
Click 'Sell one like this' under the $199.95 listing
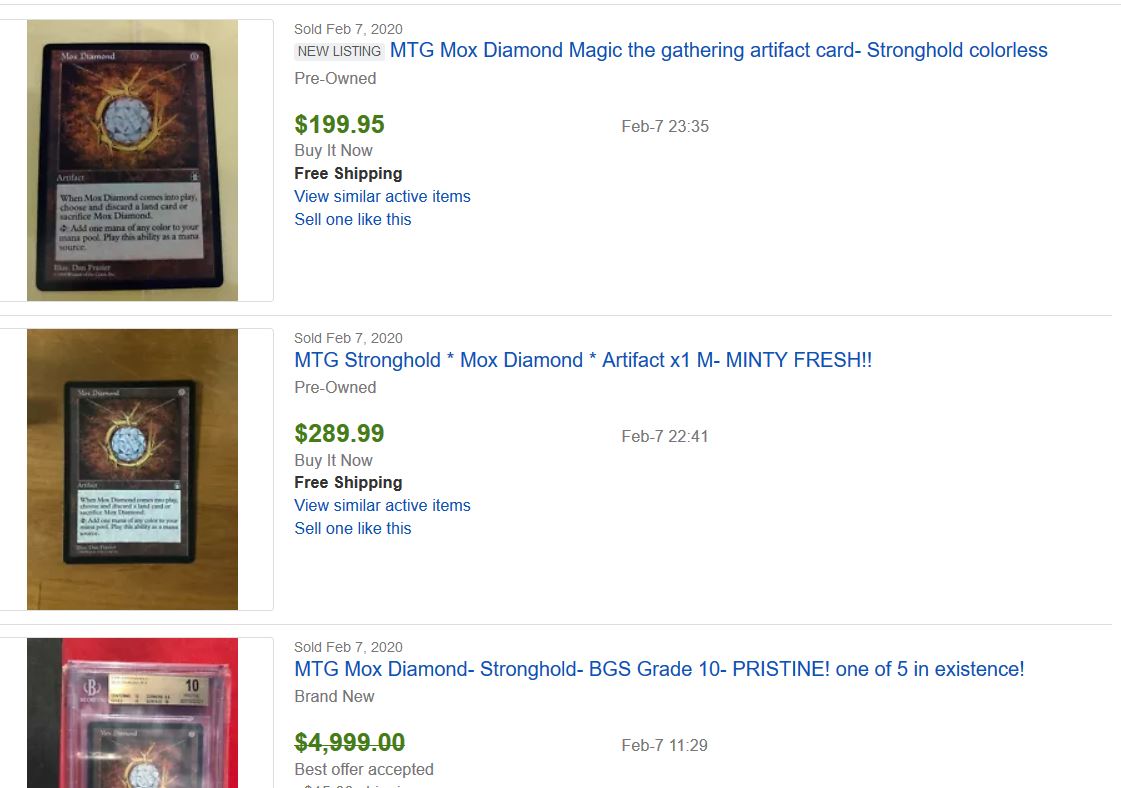point(352,219)
